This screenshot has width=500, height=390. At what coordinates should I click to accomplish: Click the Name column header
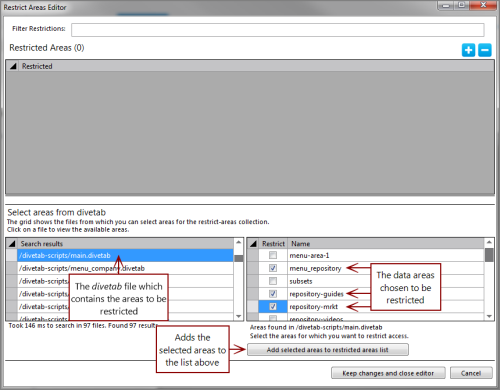tap(386, 243)
